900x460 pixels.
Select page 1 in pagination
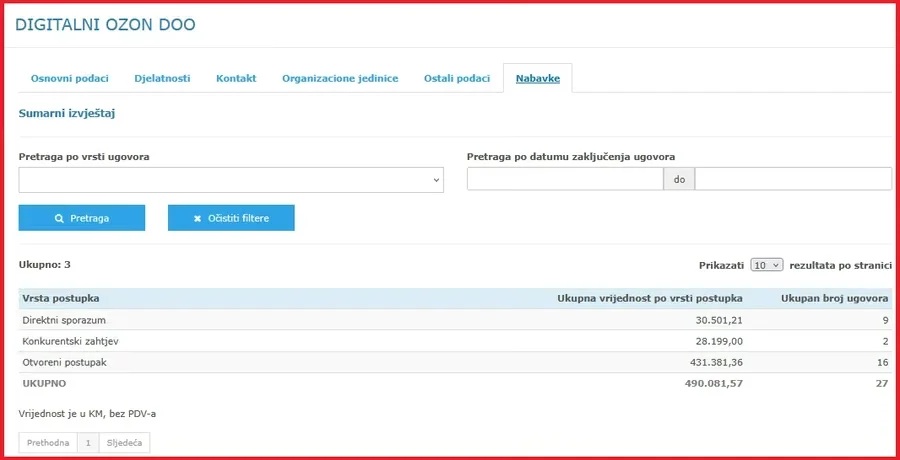coord(88,443)
